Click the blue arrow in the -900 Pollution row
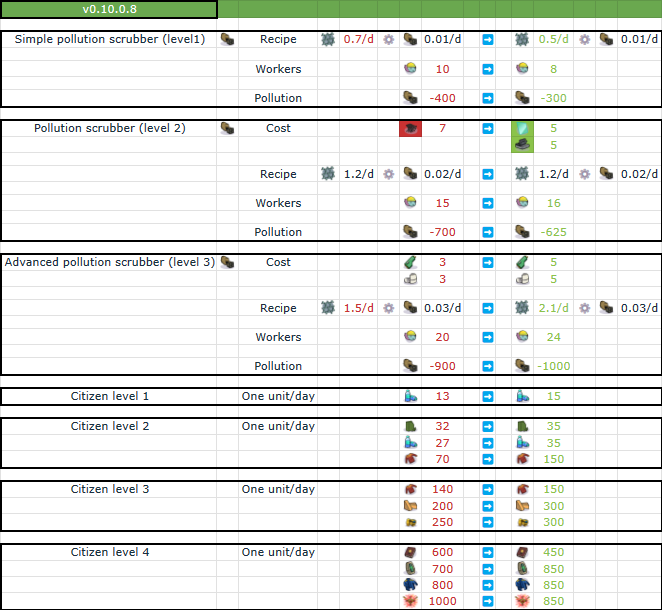Viewport: 662px width, 610px height. coord(488,366)
